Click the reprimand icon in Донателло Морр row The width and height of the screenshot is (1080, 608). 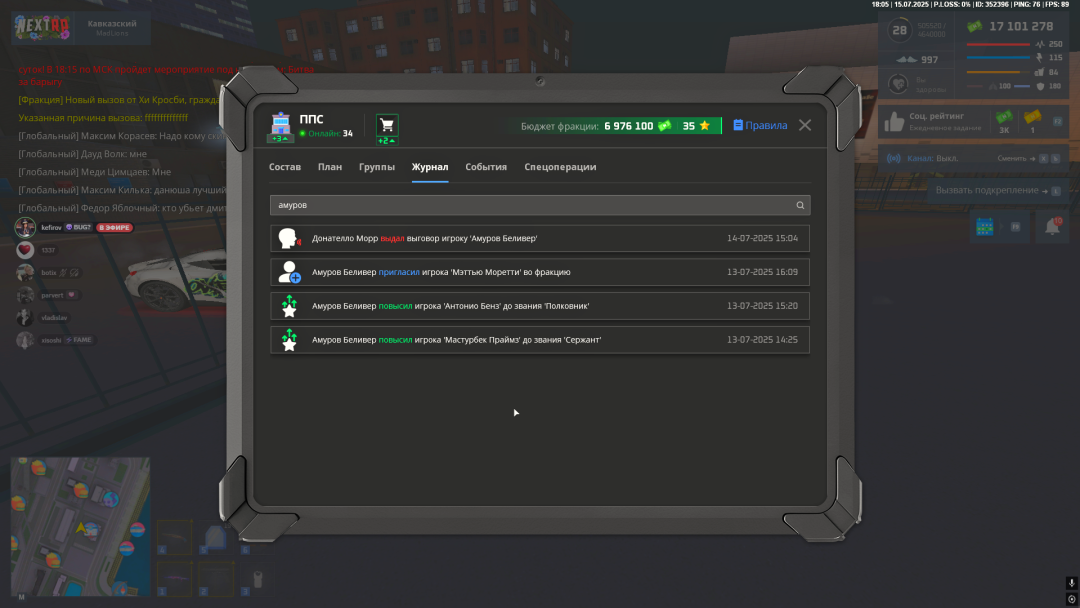click(289, 238)
